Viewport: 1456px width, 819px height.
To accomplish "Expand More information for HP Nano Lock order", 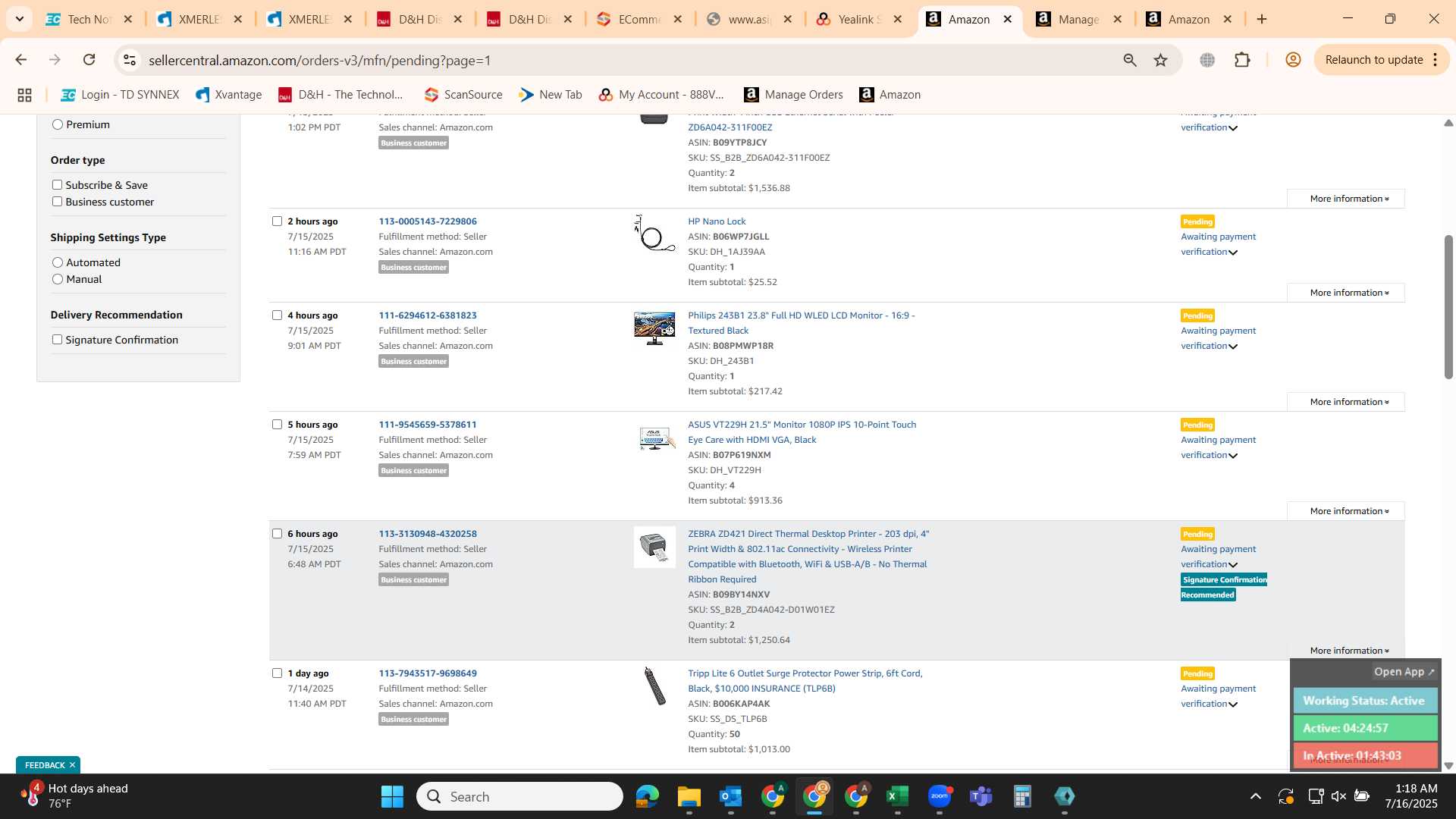I will [x=1346, y=293].
